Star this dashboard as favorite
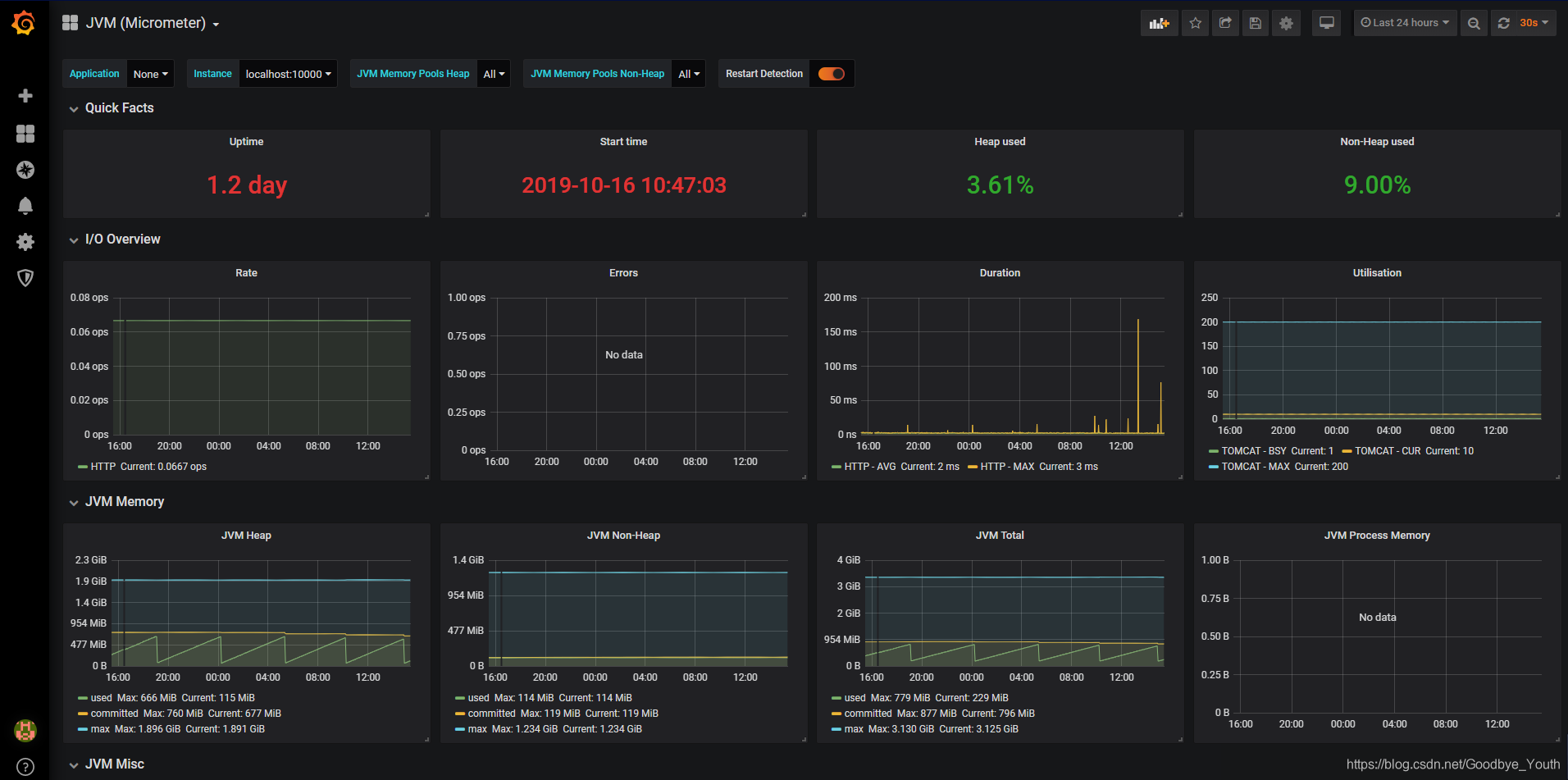 (1196, 23)
